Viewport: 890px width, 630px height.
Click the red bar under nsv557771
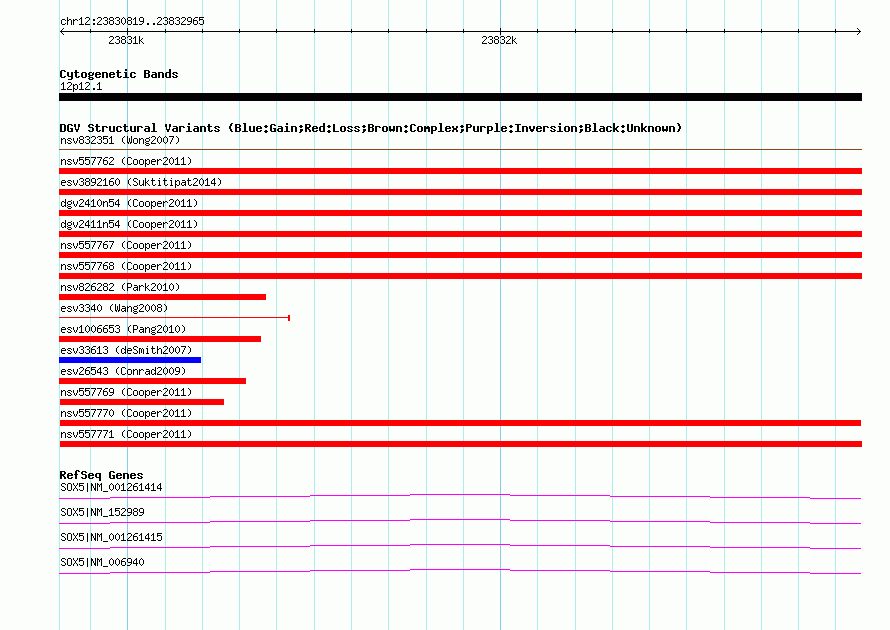(460, 444)
